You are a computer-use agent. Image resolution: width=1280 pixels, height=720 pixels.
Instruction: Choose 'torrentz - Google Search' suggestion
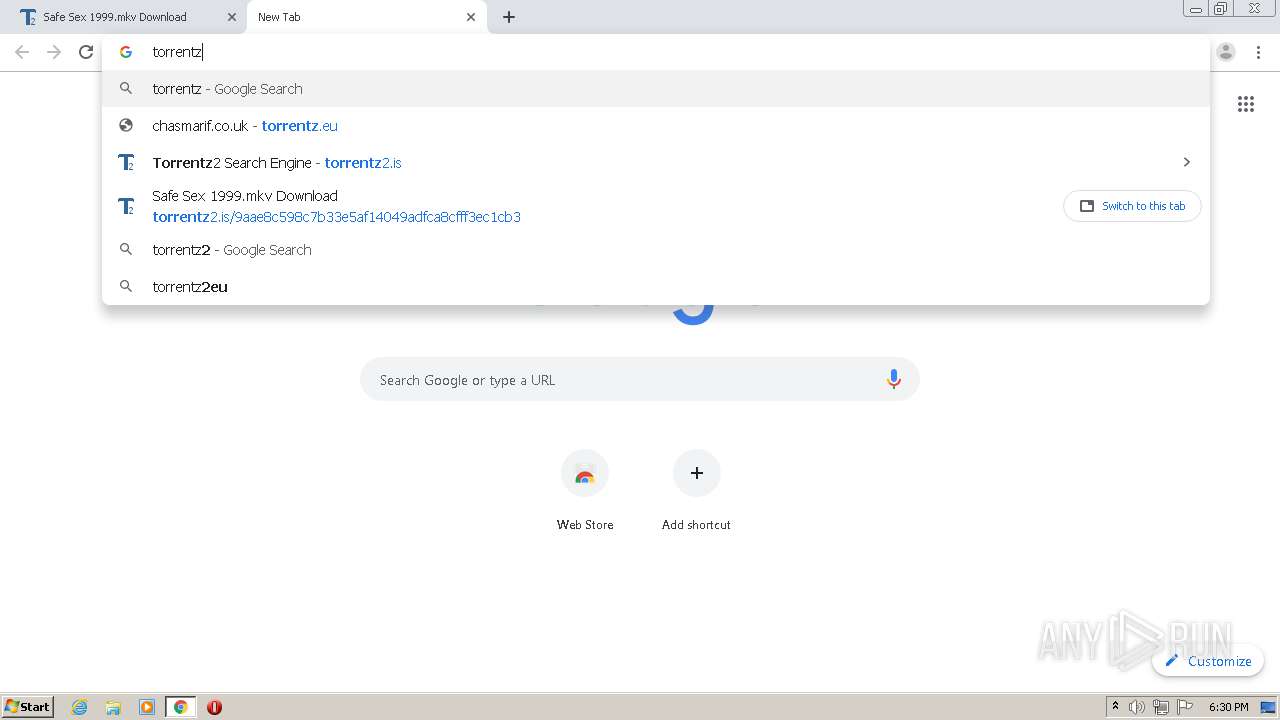click(x=656, y=89)
